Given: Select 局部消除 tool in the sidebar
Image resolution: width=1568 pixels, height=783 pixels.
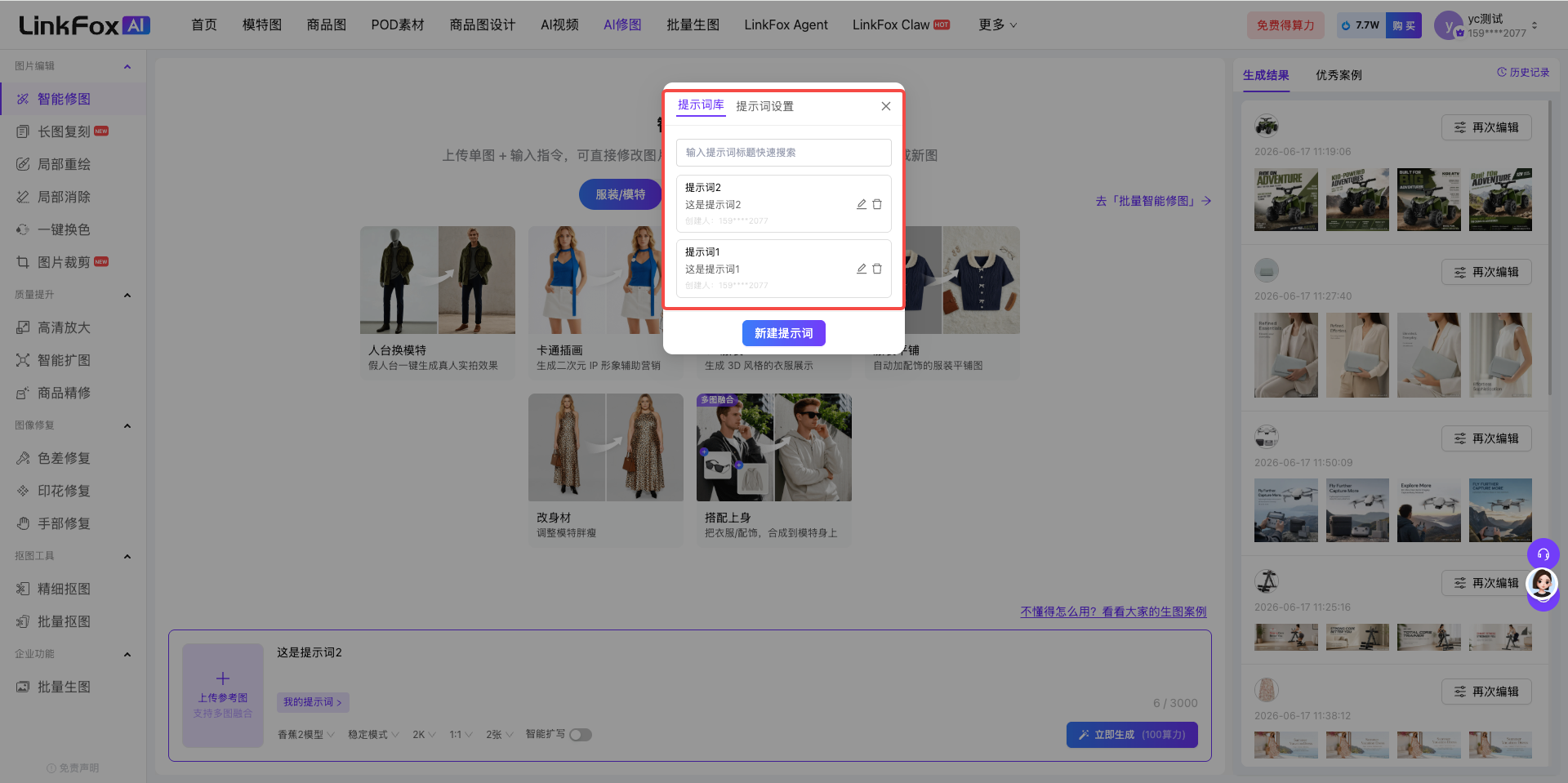Looking at the screenshot, I should [73, 197].
